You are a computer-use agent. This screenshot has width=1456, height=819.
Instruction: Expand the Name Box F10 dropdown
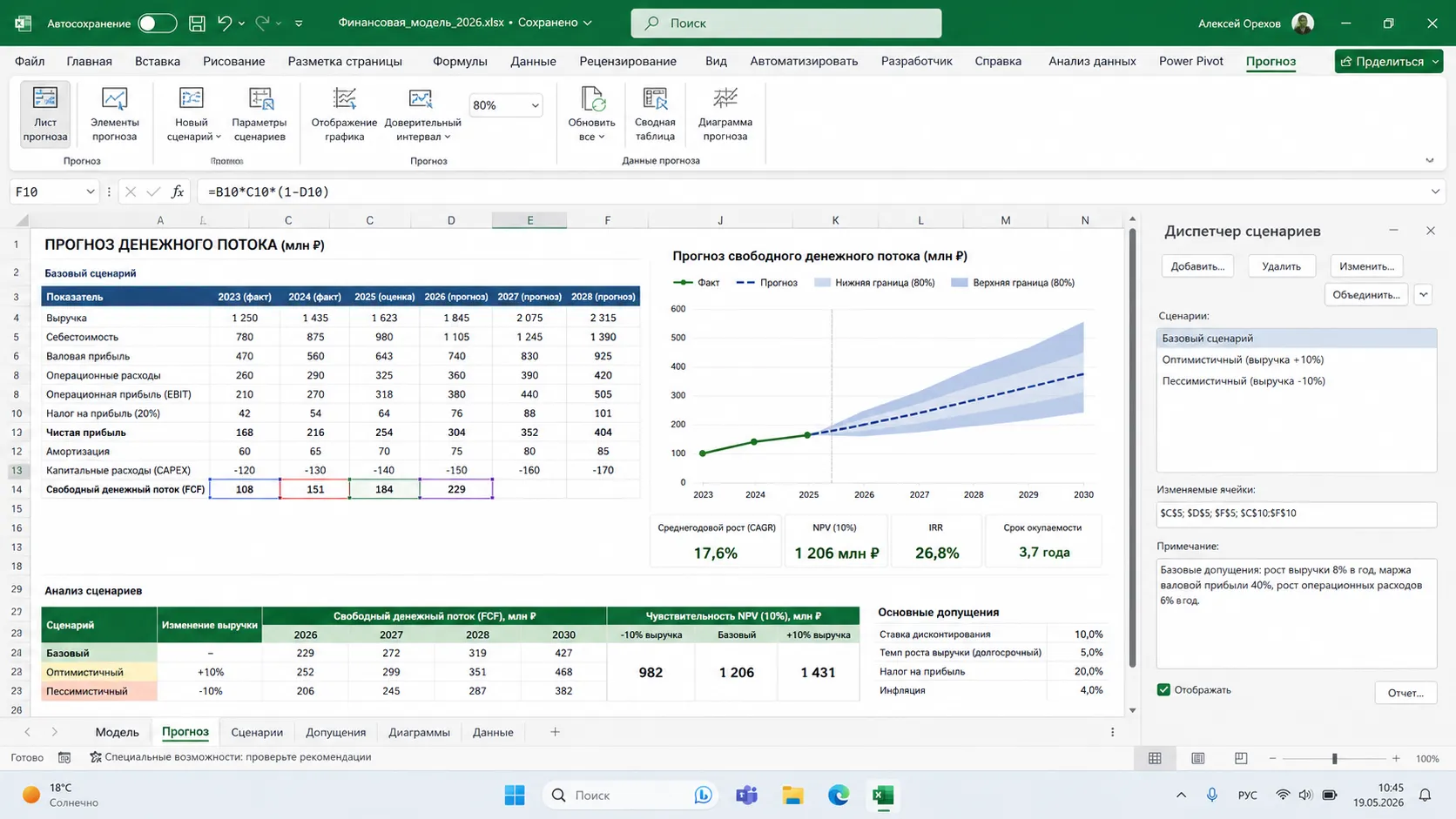pyautogui.click(x=90, y=191)
